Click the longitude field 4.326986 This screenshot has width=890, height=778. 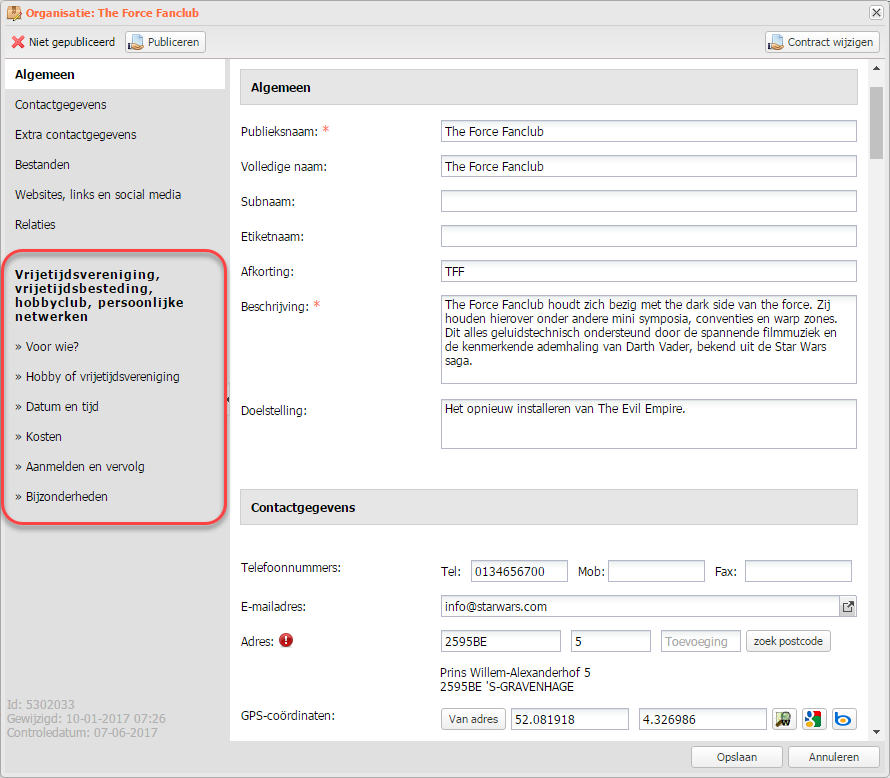click(703, 719)
